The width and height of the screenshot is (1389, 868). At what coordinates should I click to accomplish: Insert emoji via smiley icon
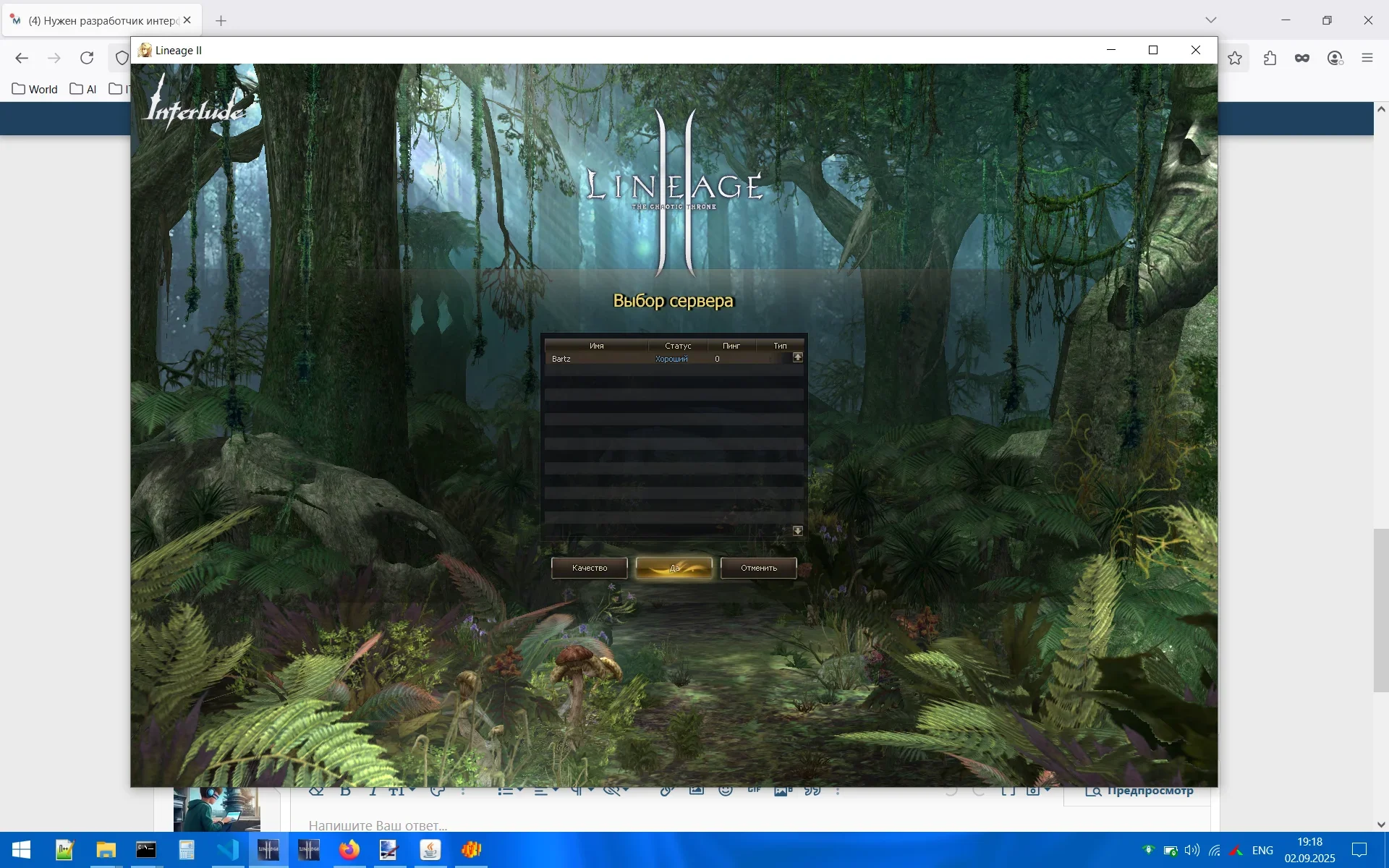pyautogui.click(x=726, y=791)
